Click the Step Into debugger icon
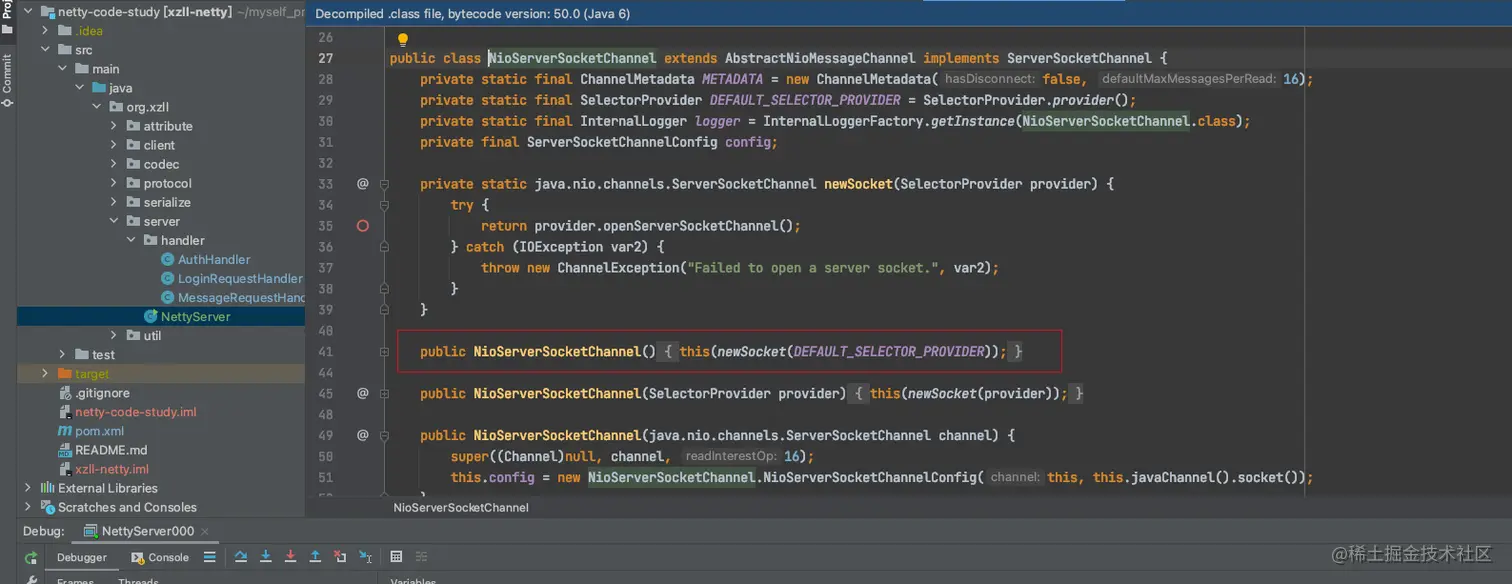 pos(266,557)
